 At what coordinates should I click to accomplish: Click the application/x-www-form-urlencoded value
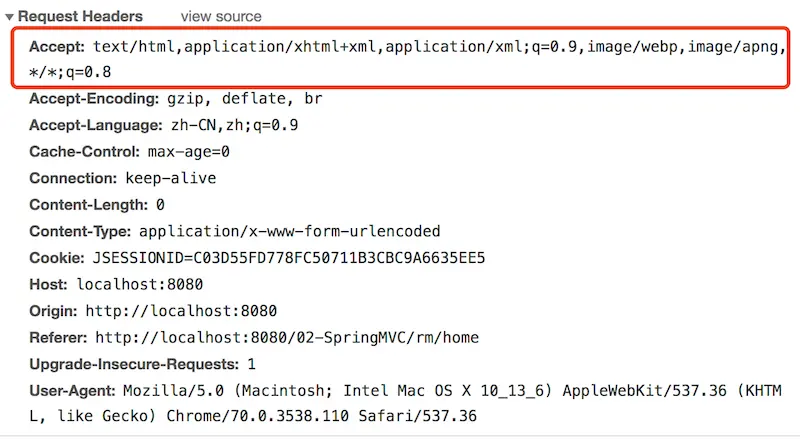click(x=290, y=231)
